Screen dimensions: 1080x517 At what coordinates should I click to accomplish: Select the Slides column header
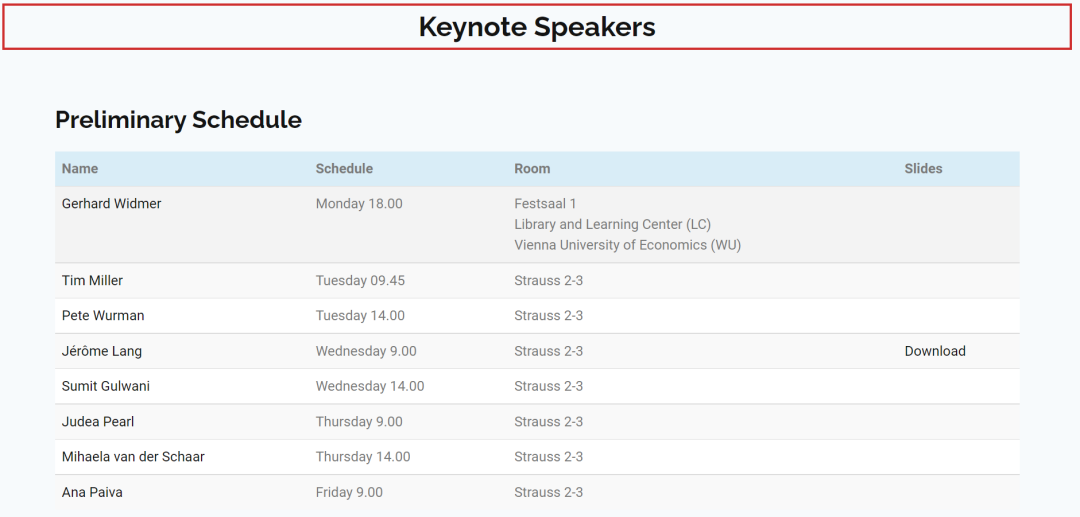923,169
